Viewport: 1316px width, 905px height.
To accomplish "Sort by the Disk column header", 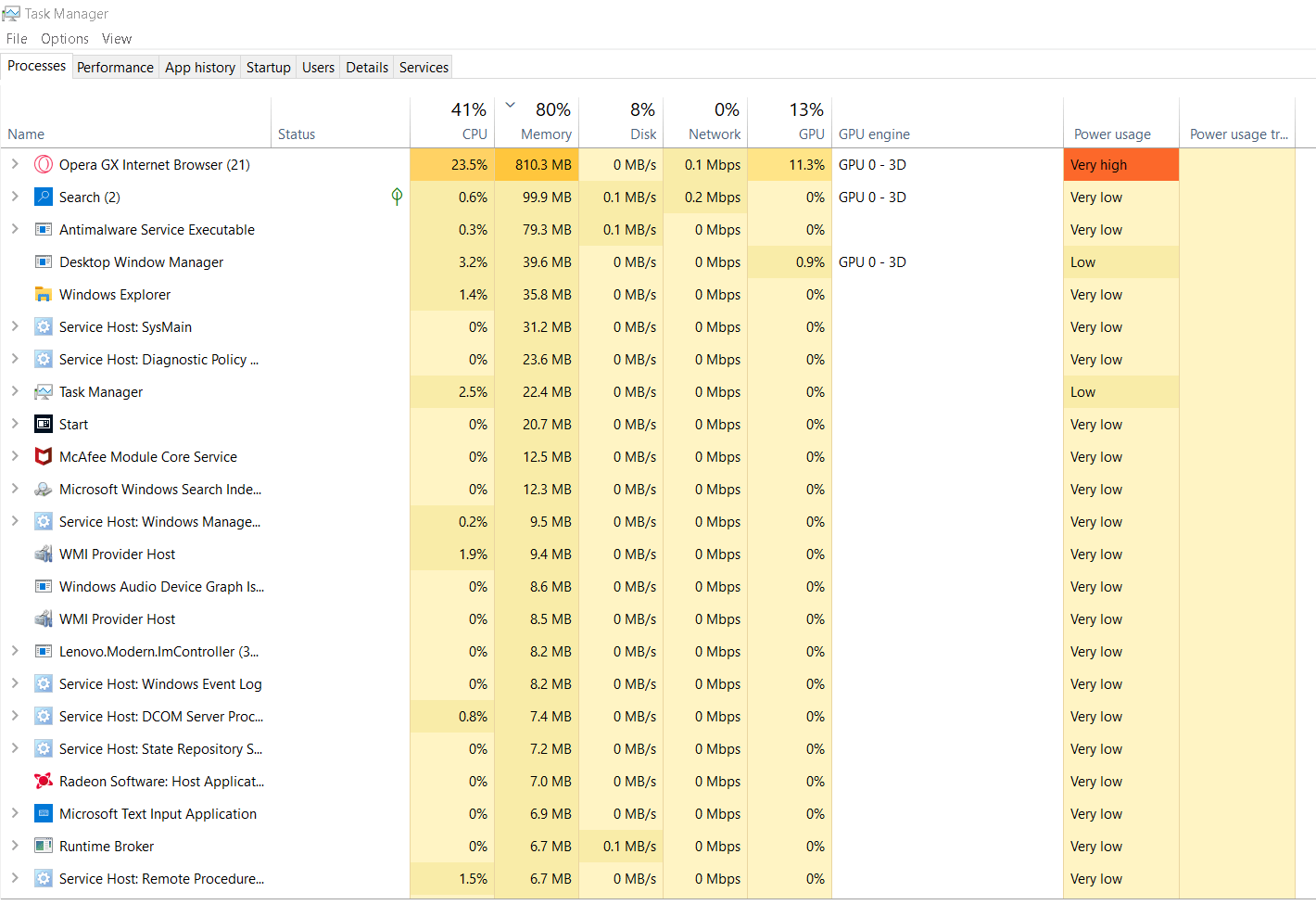I will [x=621, y=123].
